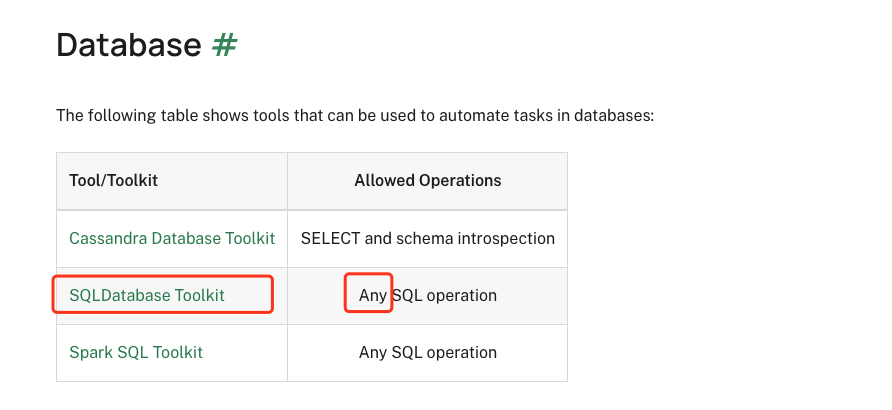Click the Database heading text

(x=128, y=45)
